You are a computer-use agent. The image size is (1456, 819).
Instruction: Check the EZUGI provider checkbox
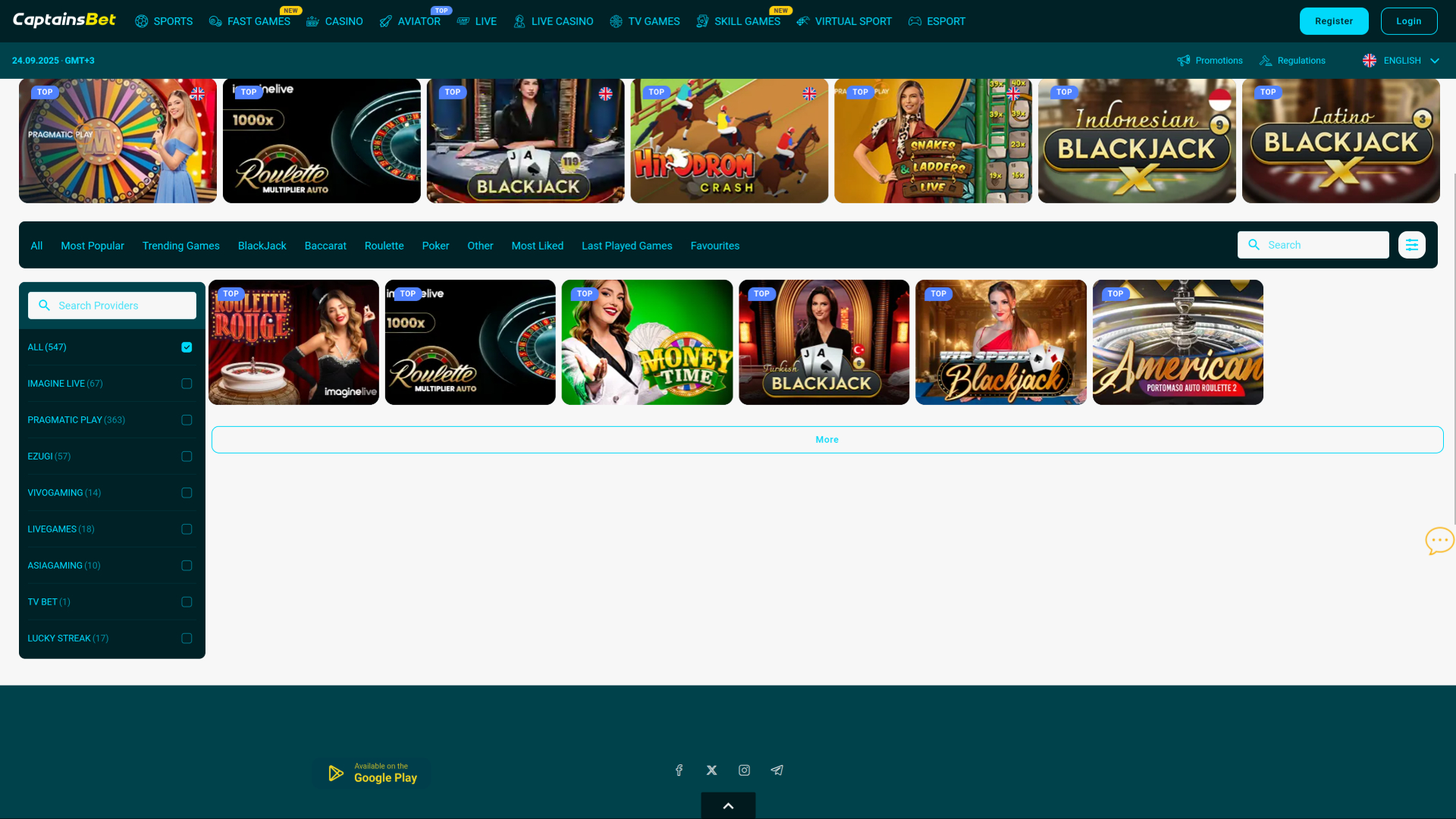[187, 456]
